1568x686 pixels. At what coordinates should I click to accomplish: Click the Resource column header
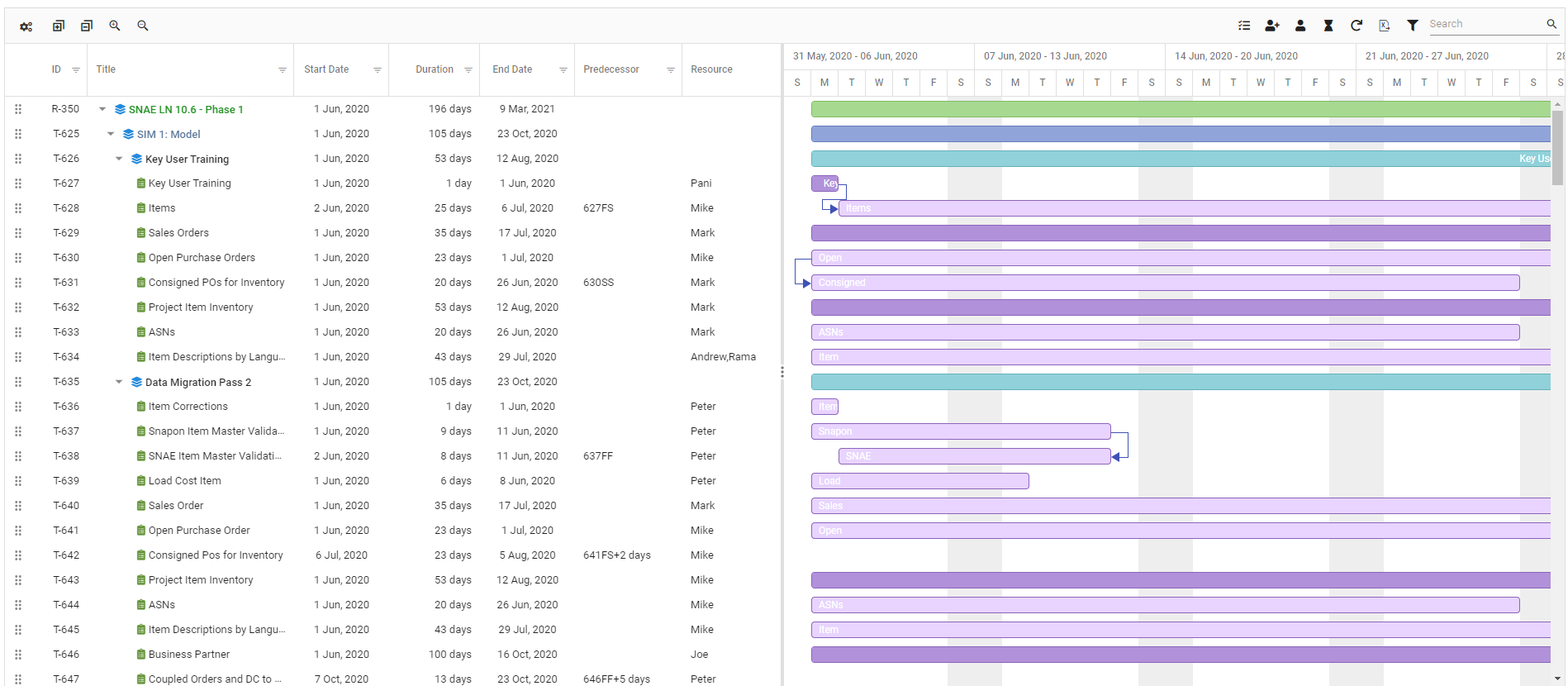[x=711, y=69]
